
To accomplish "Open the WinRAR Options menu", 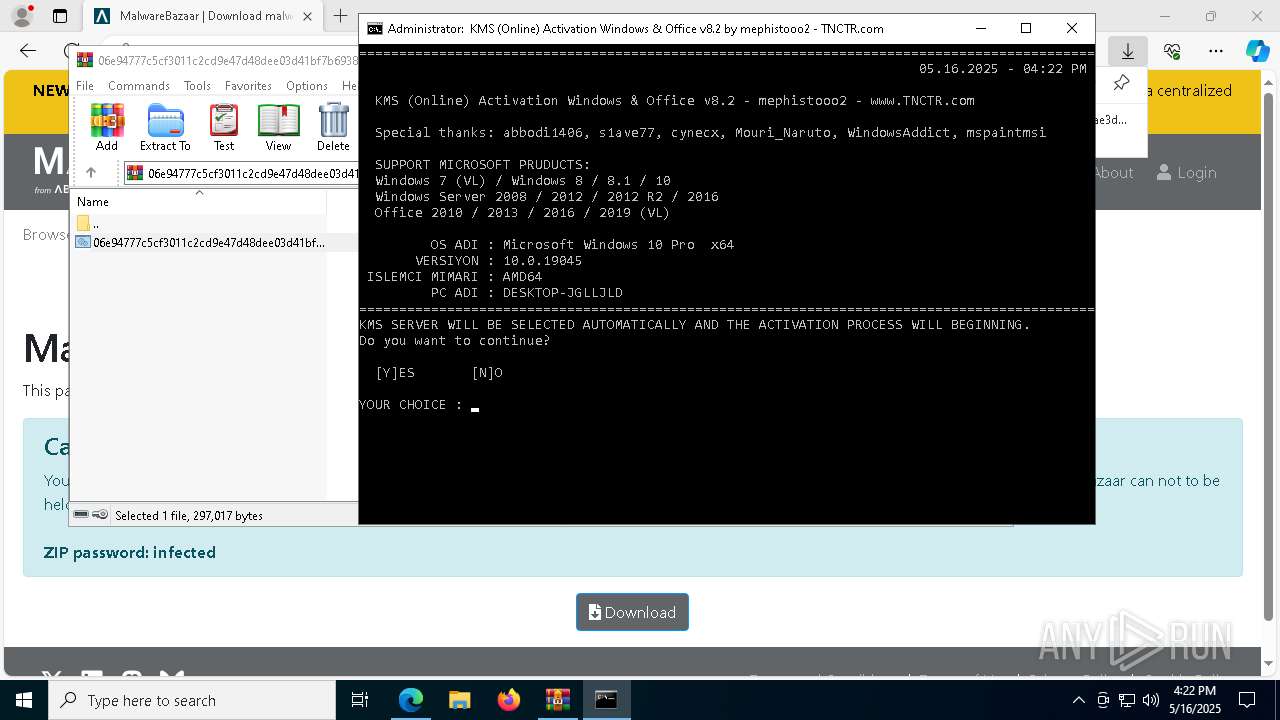I will click(307, 86).
